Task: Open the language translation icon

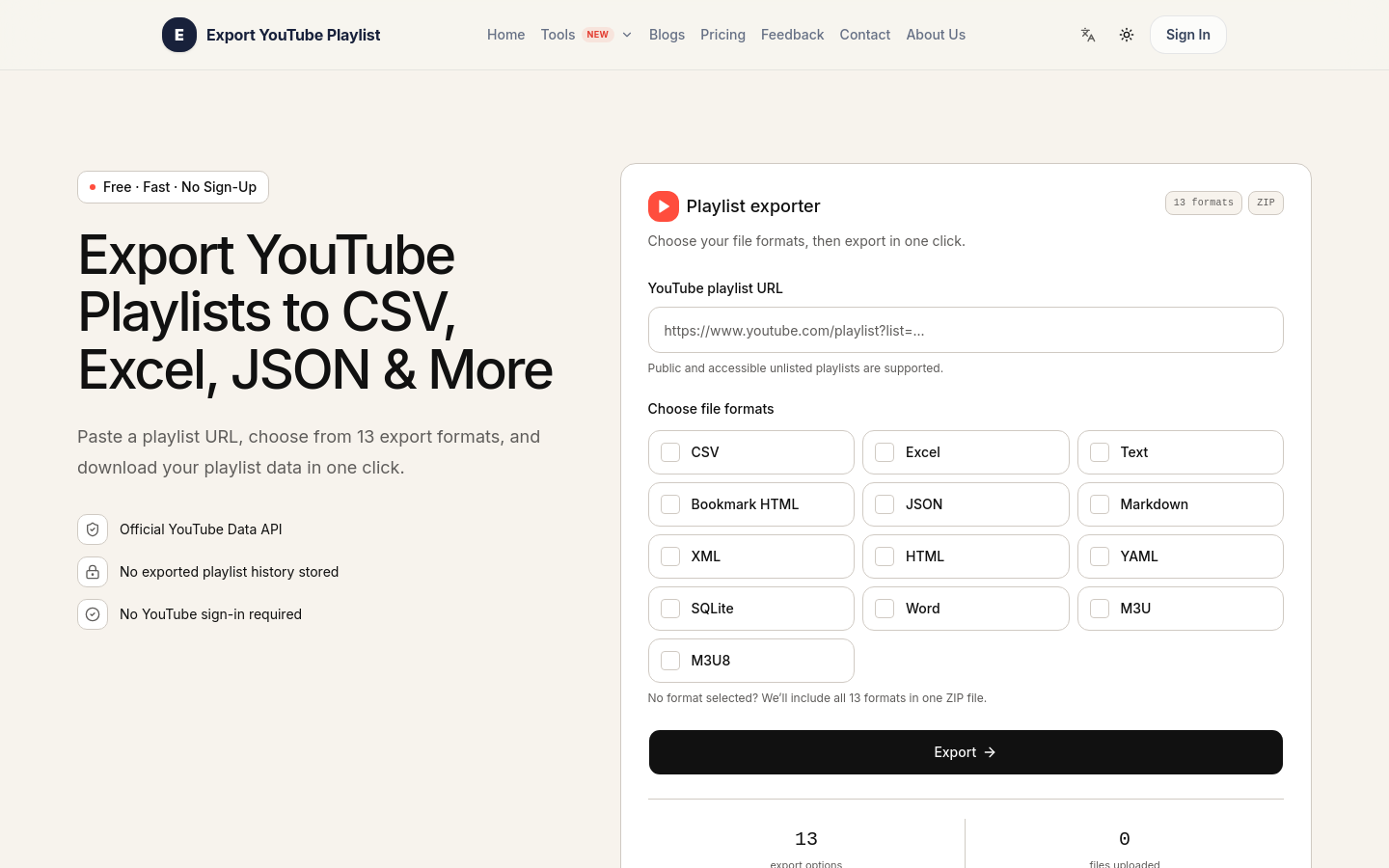Action: tap(1088, 35)
